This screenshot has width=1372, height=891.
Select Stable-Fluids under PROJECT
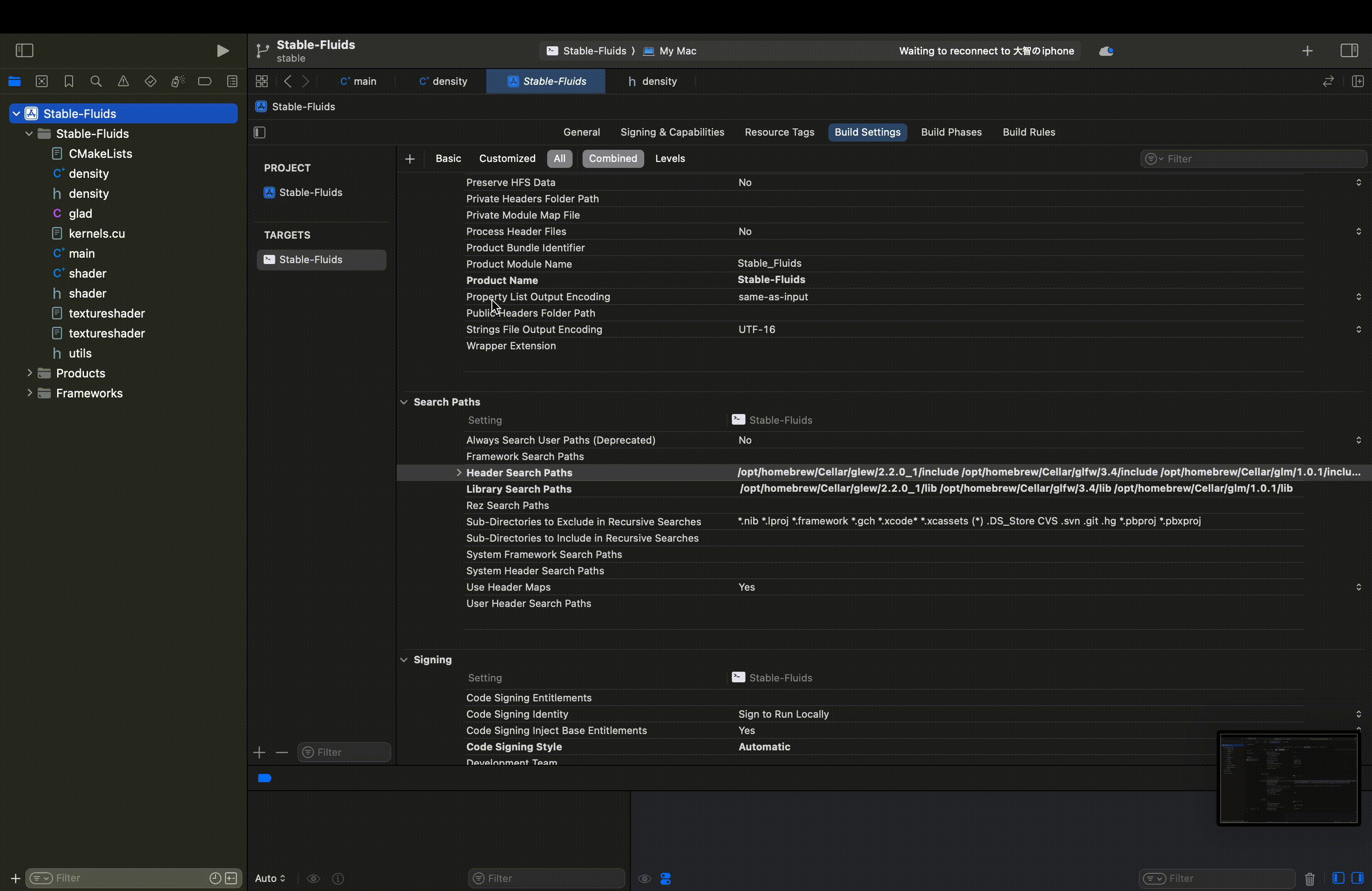(303, 192)
